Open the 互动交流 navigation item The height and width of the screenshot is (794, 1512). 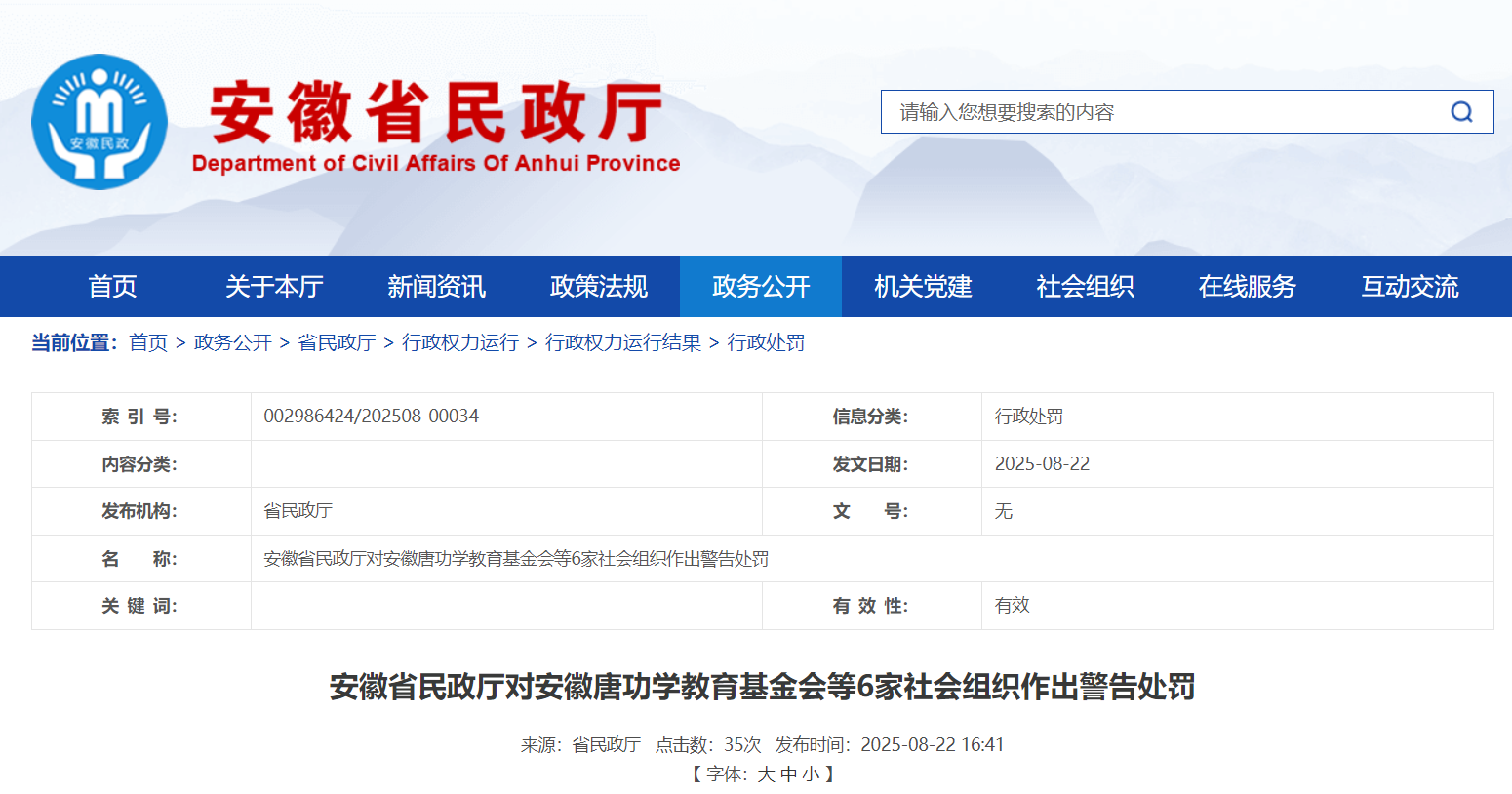coord(1409,286)
